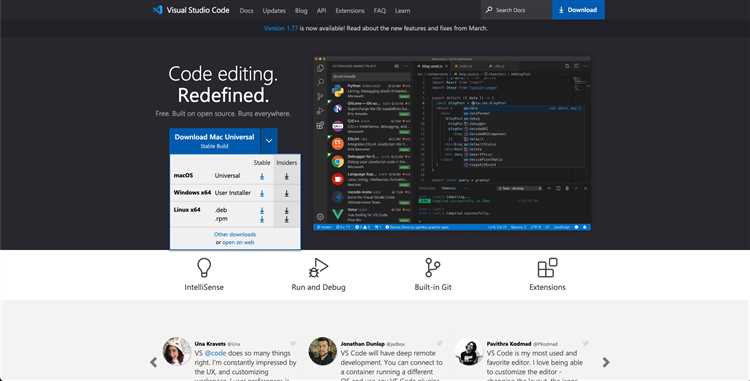Click the IntelliSense lightbulb icon
The width and height of the screenshot is (750, 381).
click(204, 267)
